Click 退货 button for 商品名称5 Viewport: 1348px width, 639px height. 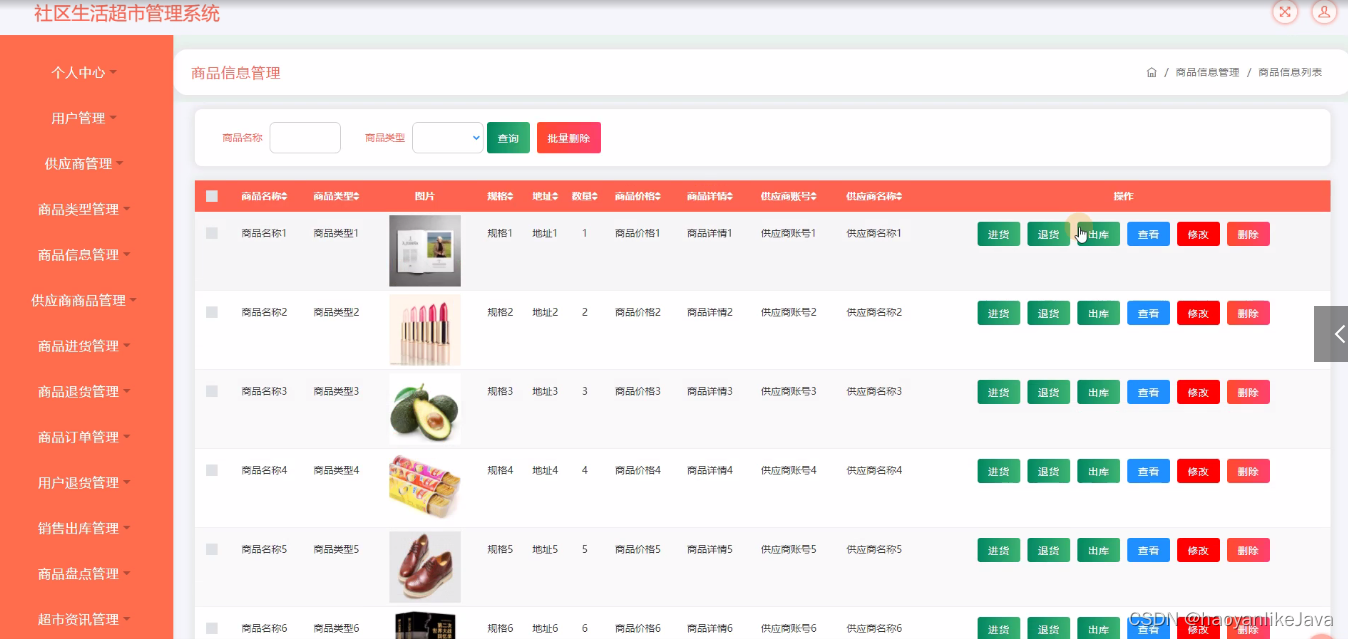point(1048,550)
